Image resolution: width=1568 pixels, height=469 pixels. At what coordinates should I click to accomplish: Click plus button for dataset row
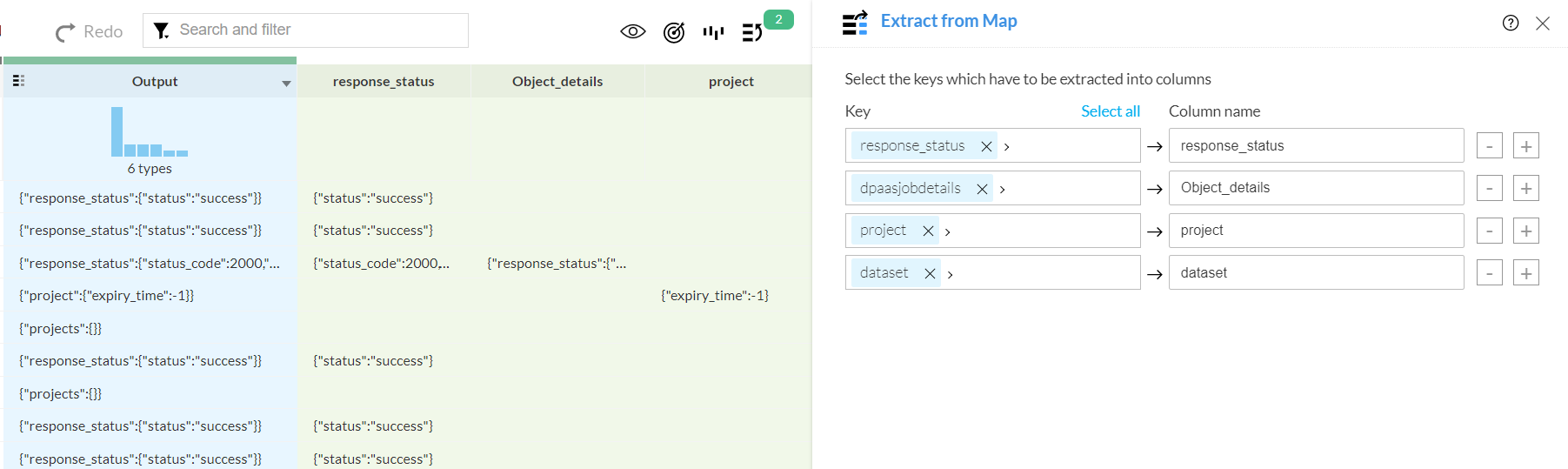tap(1525, 273)
